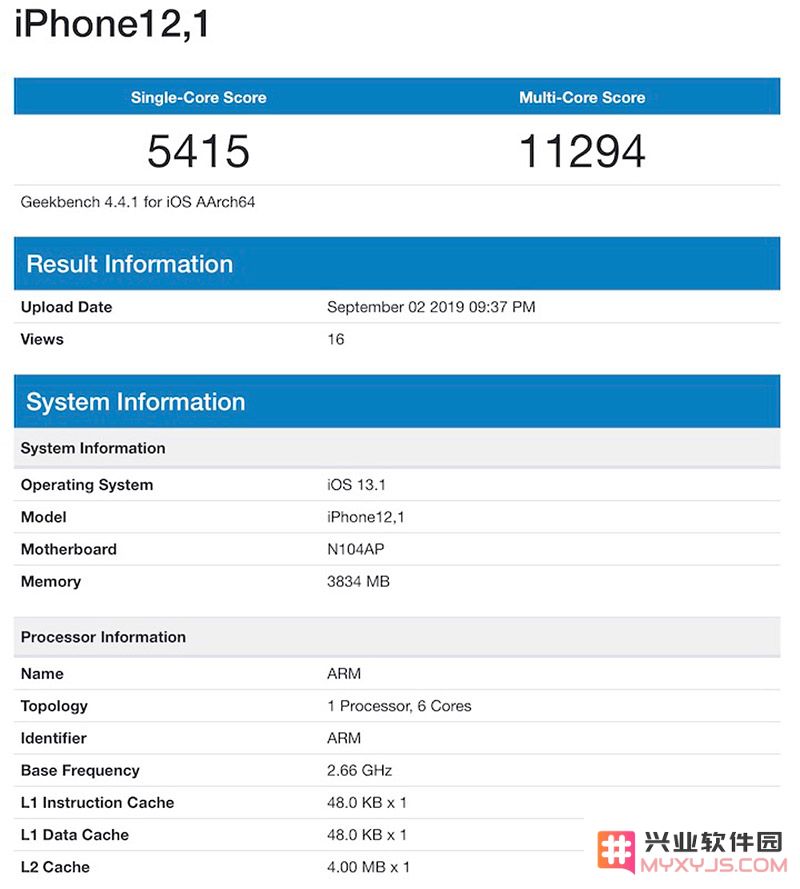The width and height of the screenshot is (800, 889).
Task: Click the 48.0 KB x 1 instruction cache value
Action: tap(367, 803)
